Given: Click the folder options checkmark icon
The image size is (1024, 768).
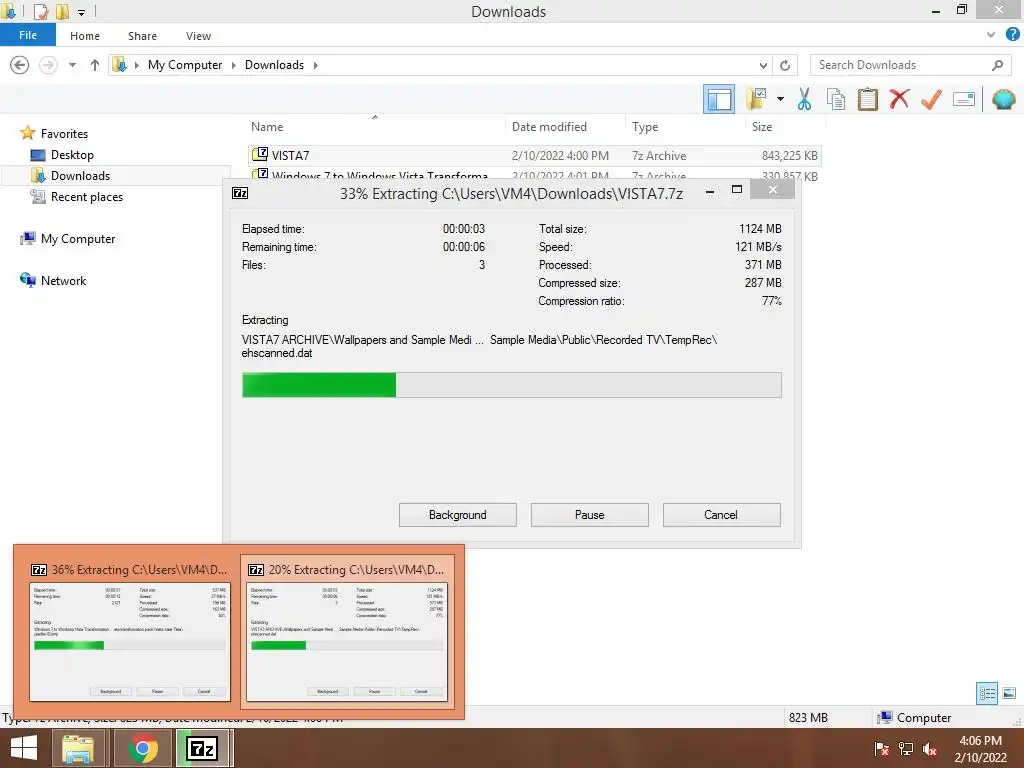Looking at the screenshot, I should 756,99.
